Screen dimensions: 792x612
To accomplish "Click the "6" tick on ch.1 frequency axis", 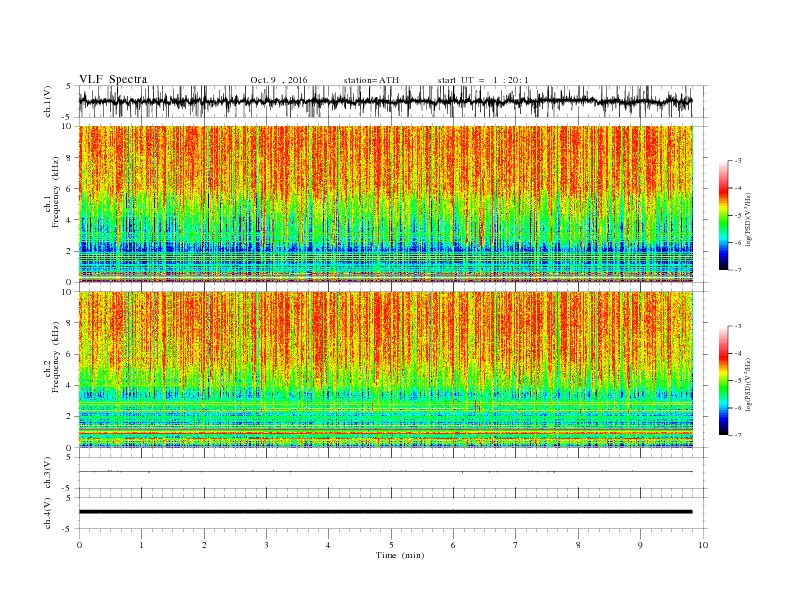I will (x=70, y=189).
